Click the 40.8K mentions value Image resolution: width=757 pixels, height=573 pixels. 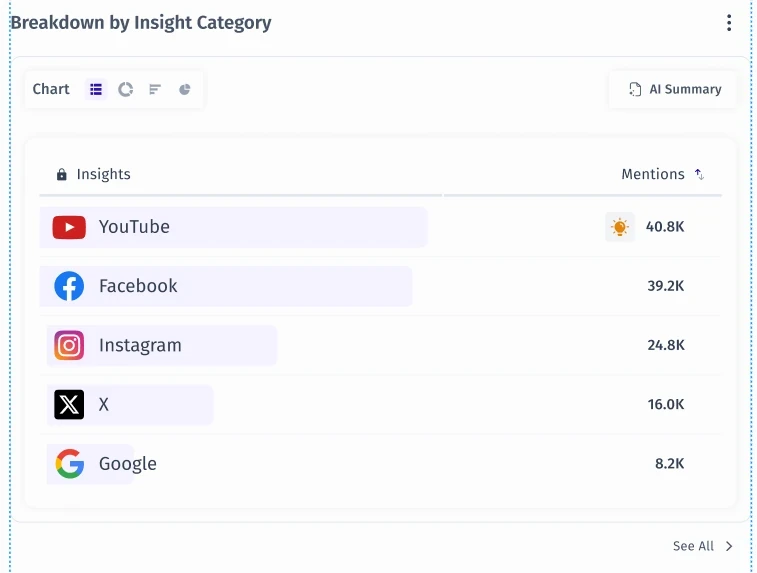tap(665, 226)
